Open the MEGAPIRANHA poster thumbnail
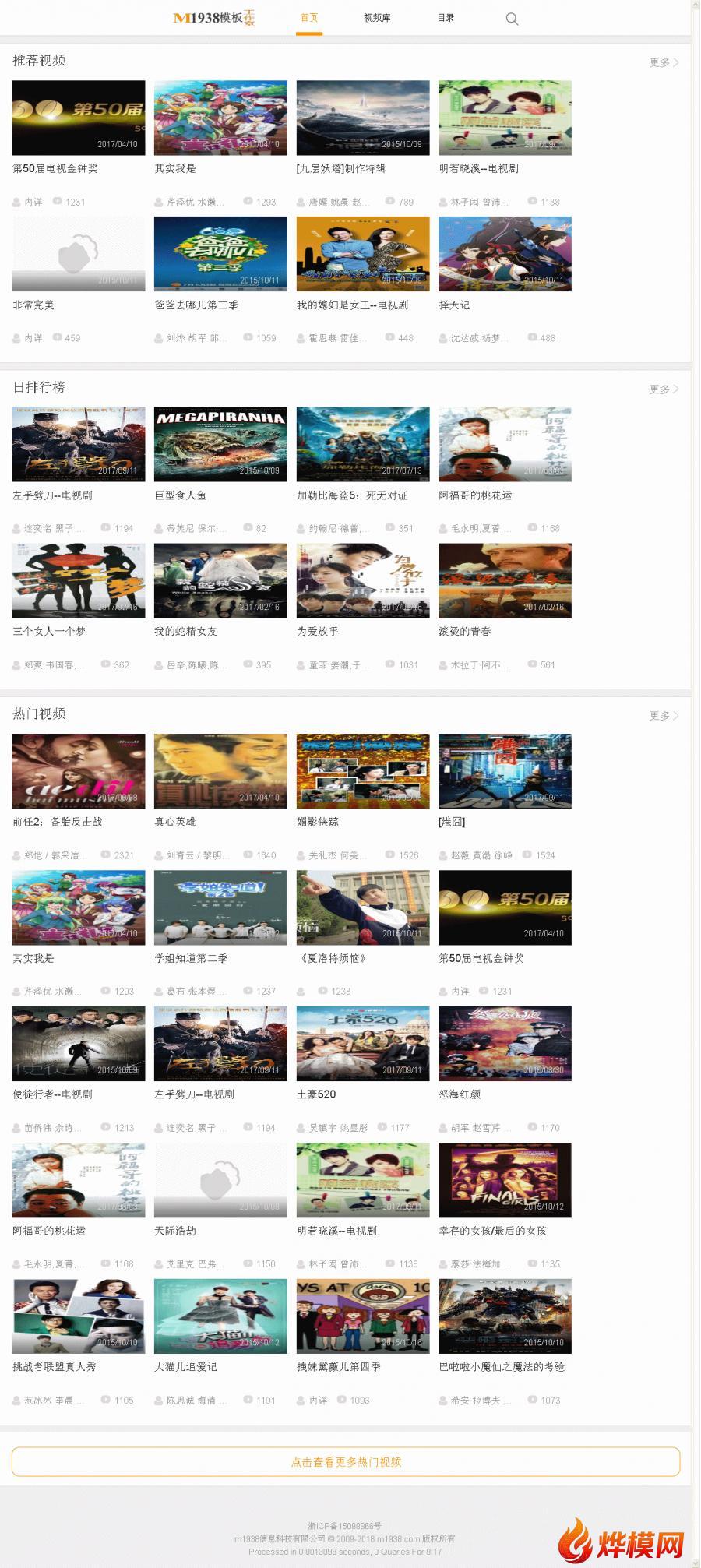Screen dimensions: 701x1568 click(220, 444)
